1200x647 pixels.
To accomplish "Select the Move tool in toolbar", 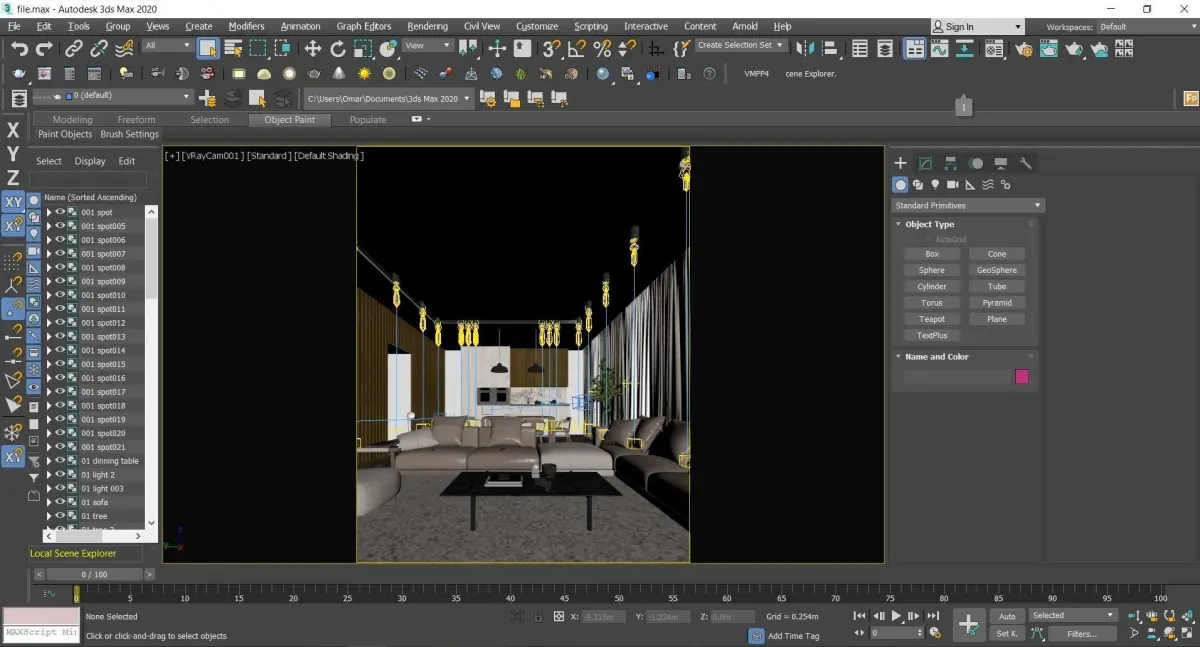I will [x=312, y=48].
